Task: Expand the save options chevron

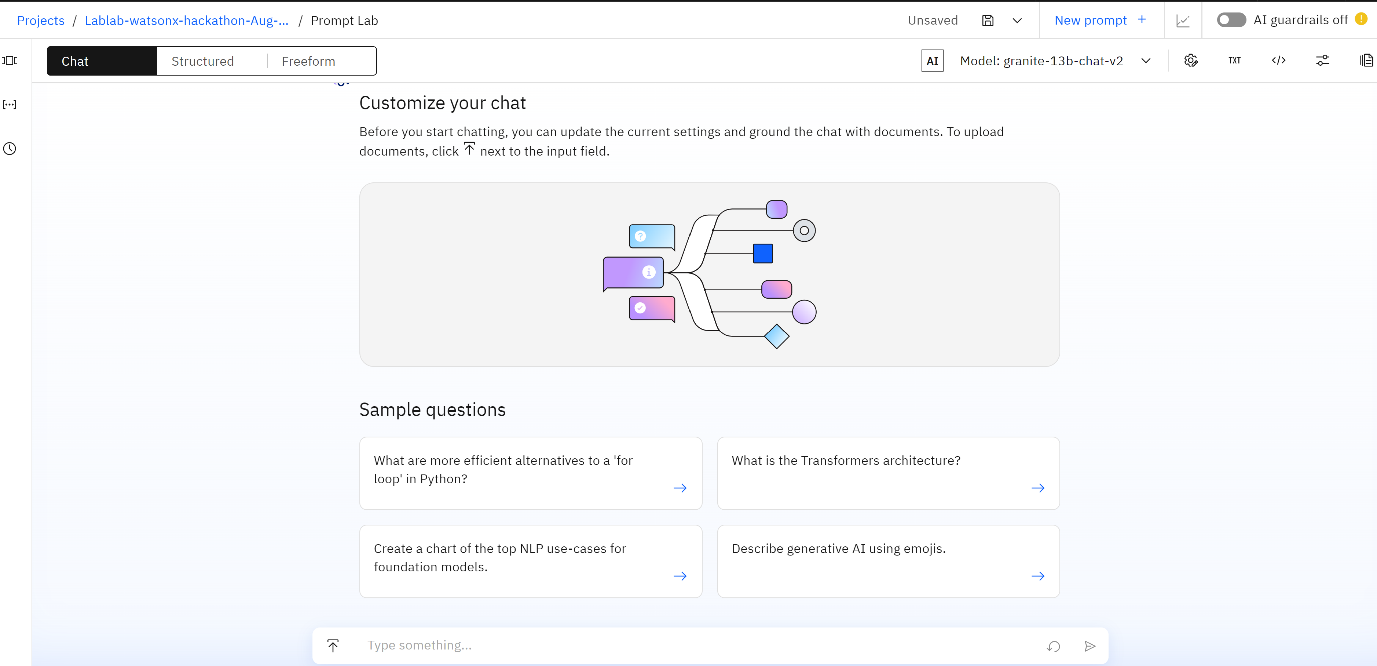Action: click(1017, 20)
